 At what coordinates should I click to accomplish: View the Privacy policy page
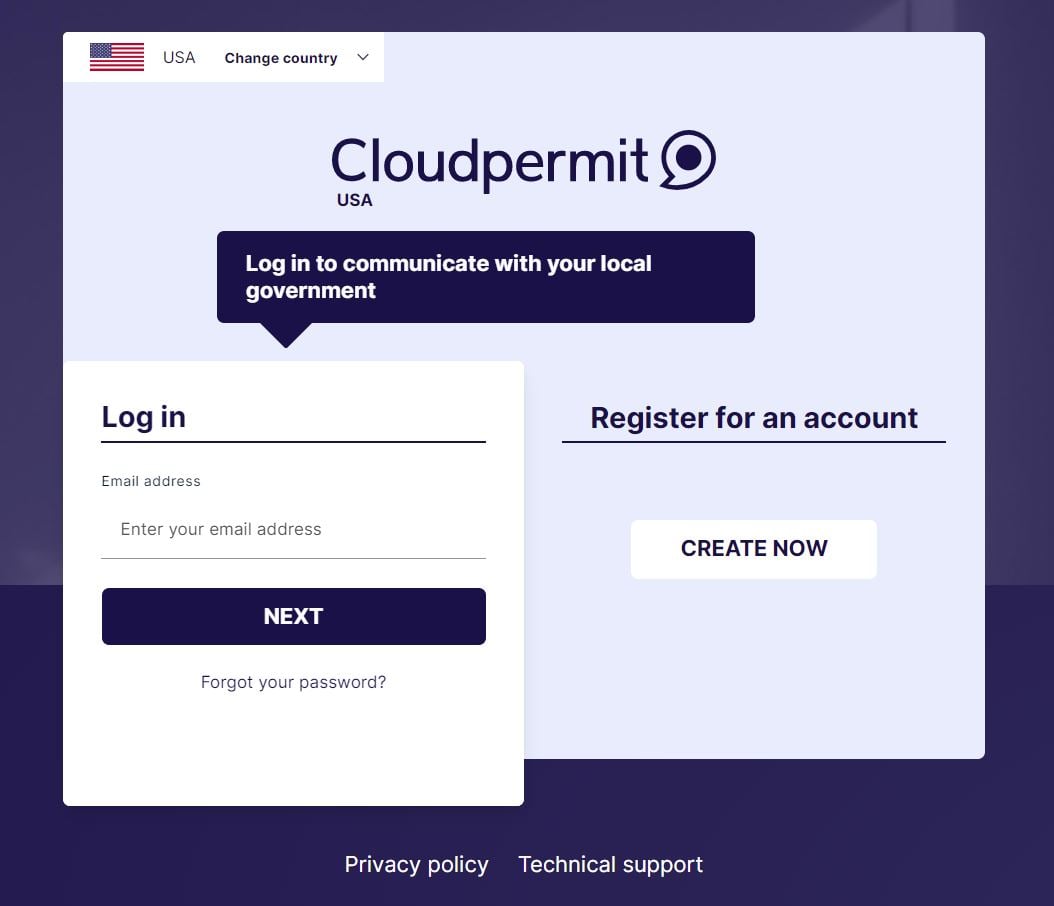tap(416, 864)
